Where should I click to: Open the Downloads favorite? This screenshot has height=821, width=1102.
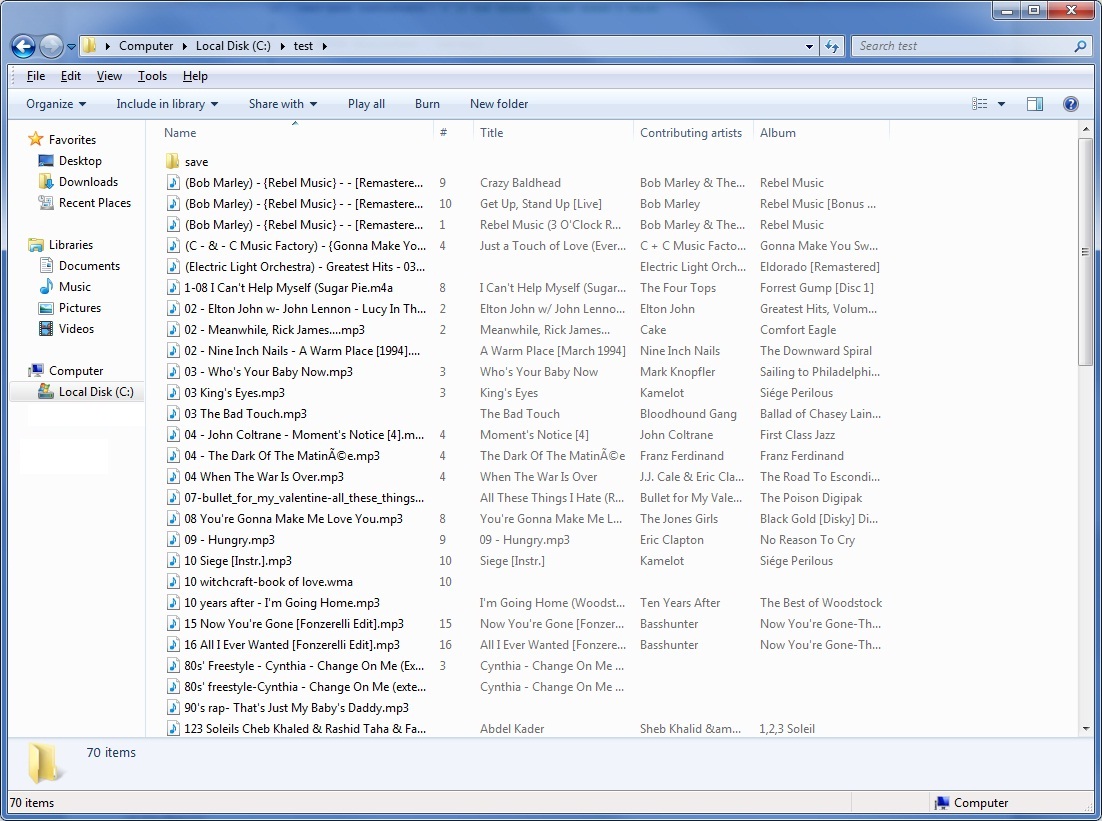click(x=89, y=181)
